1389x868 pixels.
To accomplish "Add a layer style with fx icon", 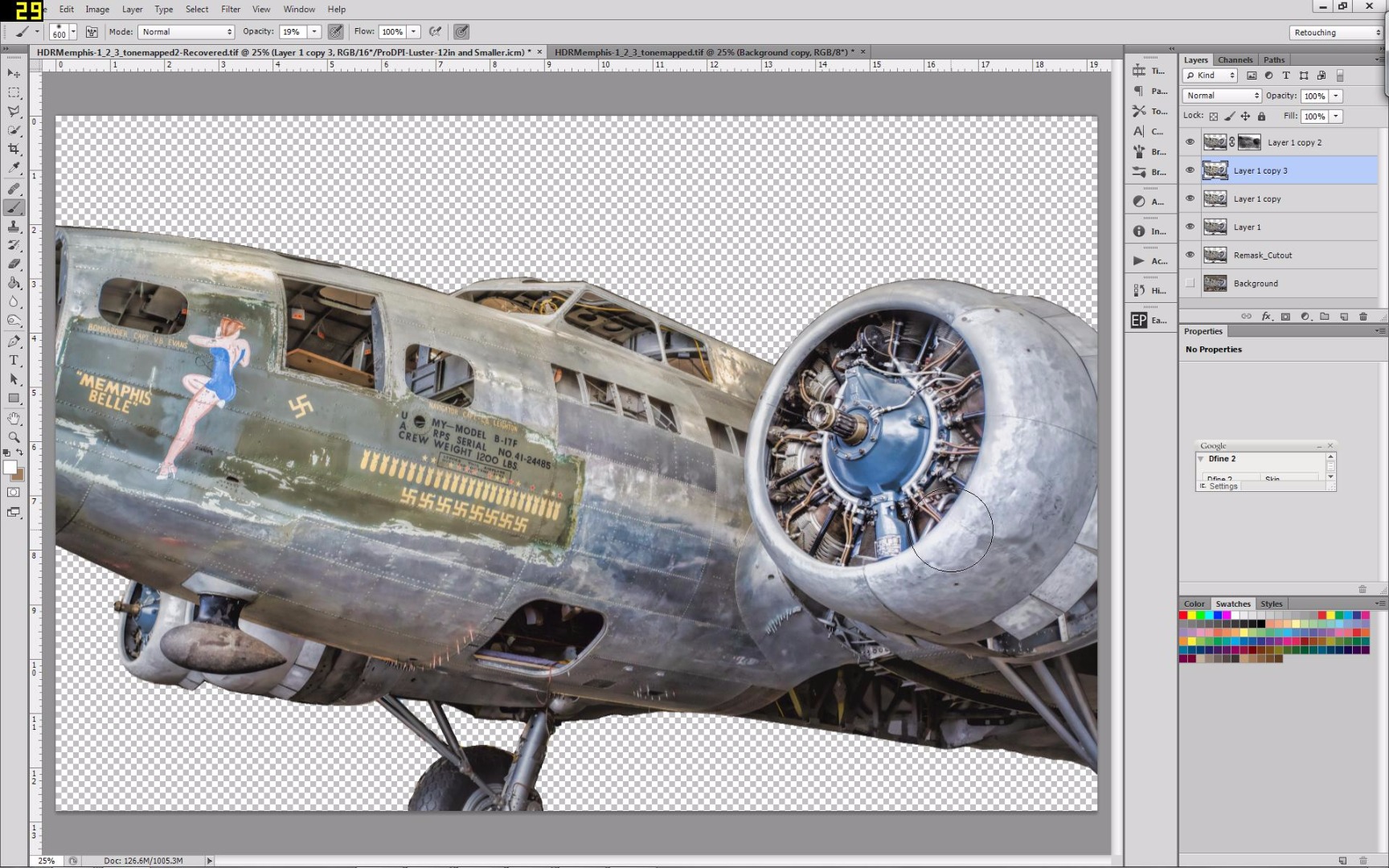I will (1267, 317).
